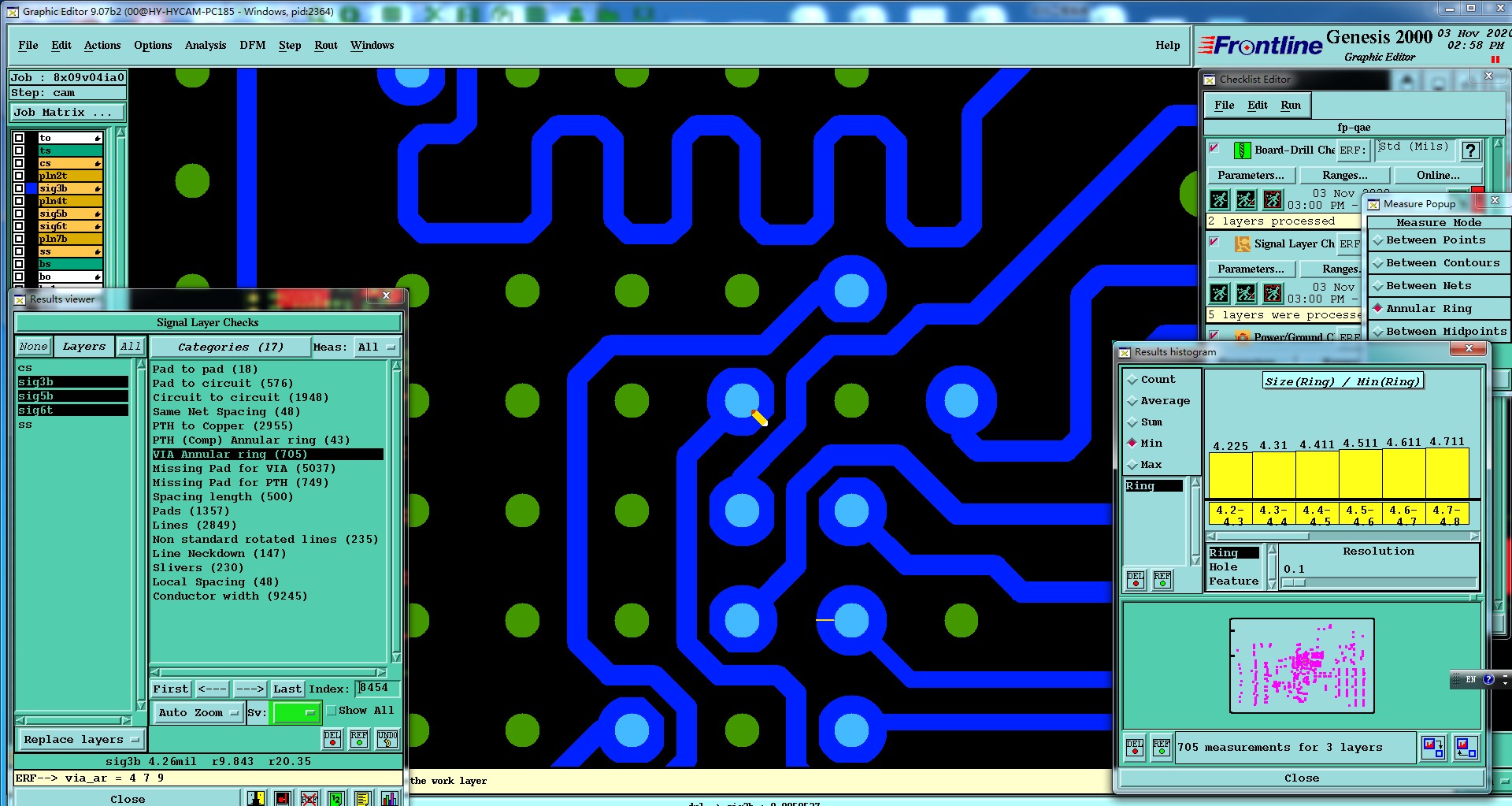Screen dimensions: 1512x806
Task: Toggle visibility box for layer sig3b
Action: point(20,188)
